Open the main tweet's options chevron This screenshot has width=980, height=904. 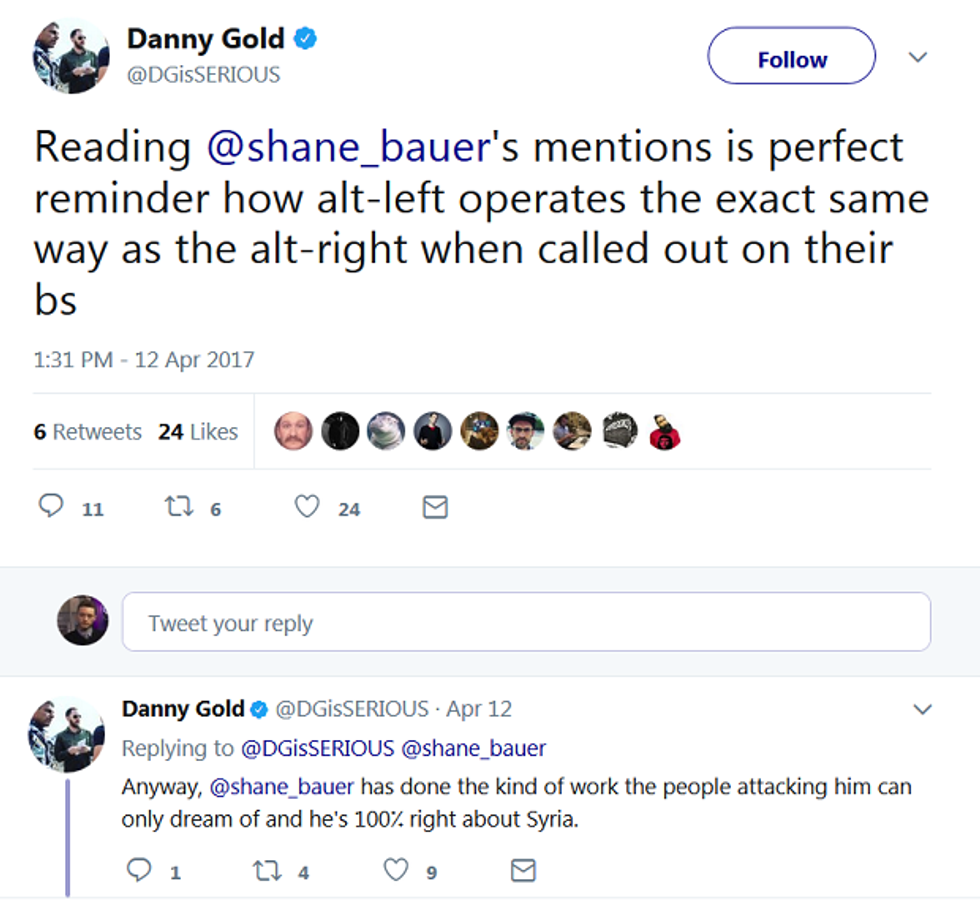(x=917, y=58)
